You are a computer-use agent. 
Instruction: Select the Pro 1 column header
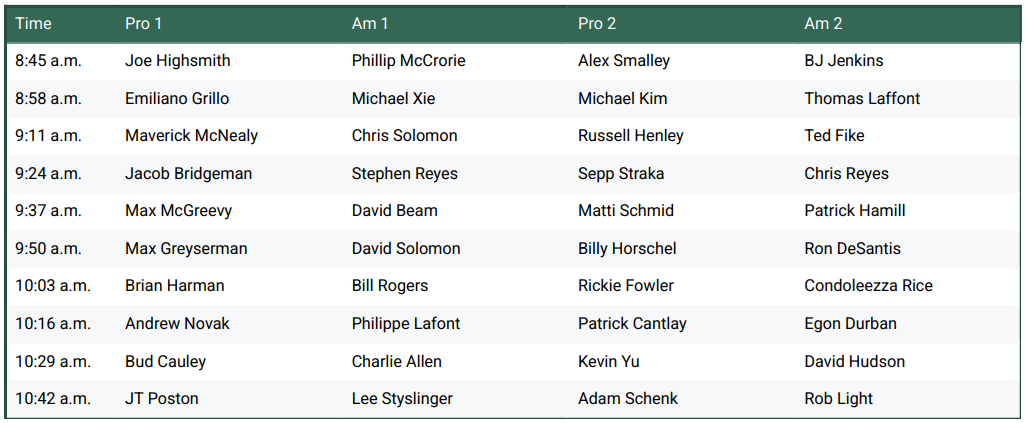pos(144,23)
